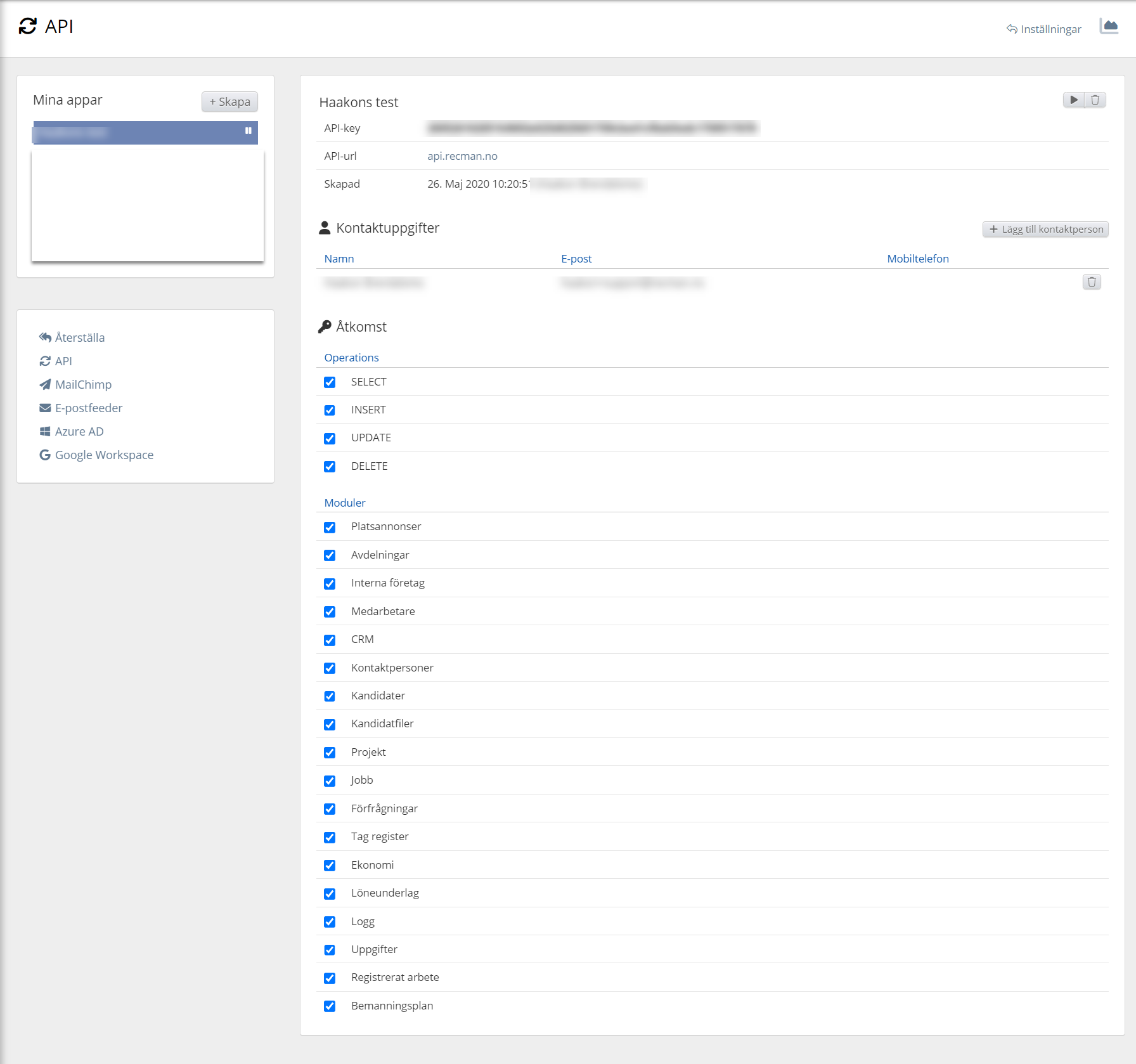
Task: Click Lägg till kontaktperson button
Action: [1045, 230]
